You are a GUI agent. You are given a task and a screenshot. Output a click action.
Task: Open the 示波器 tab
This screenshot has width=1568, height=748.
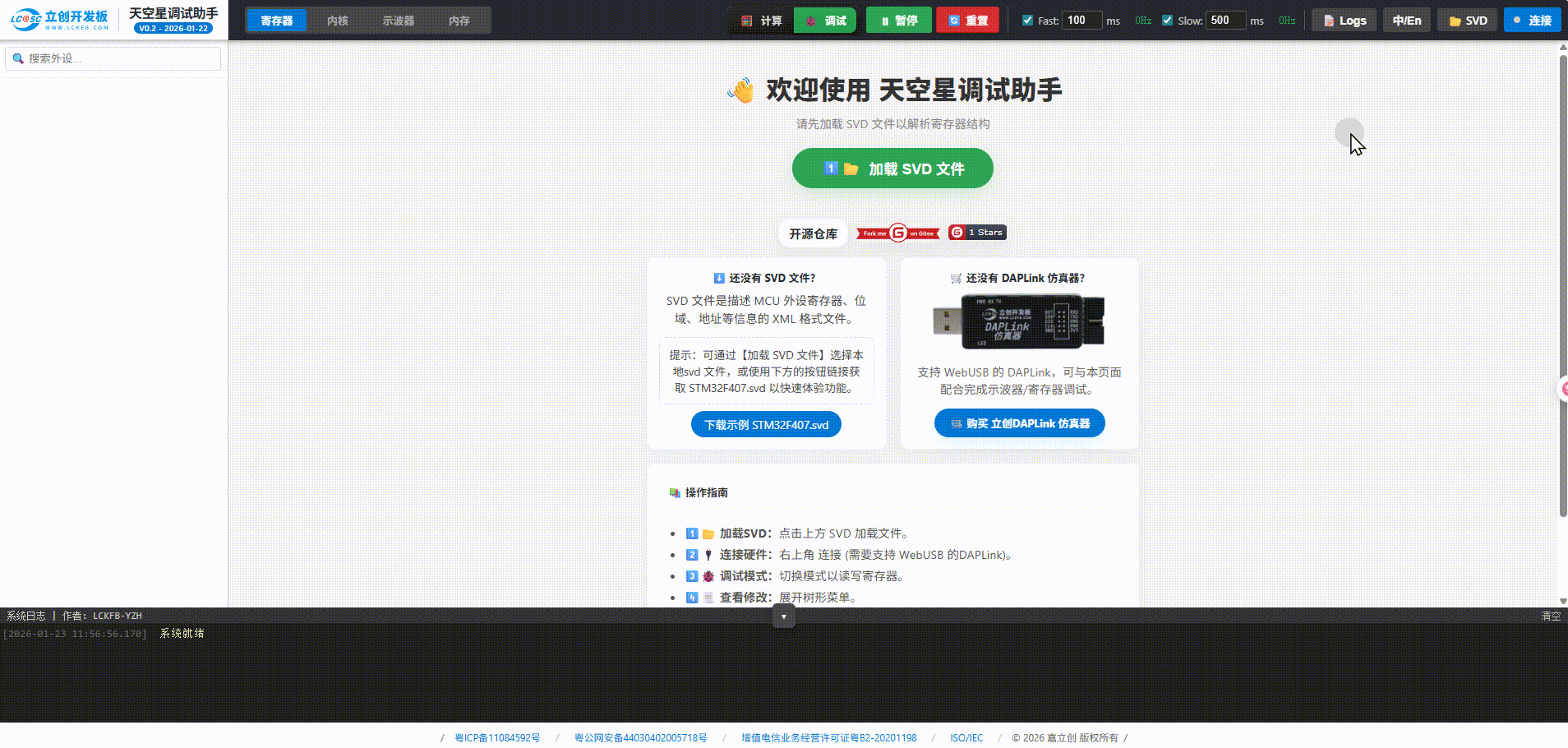click(x=398, y=20)
